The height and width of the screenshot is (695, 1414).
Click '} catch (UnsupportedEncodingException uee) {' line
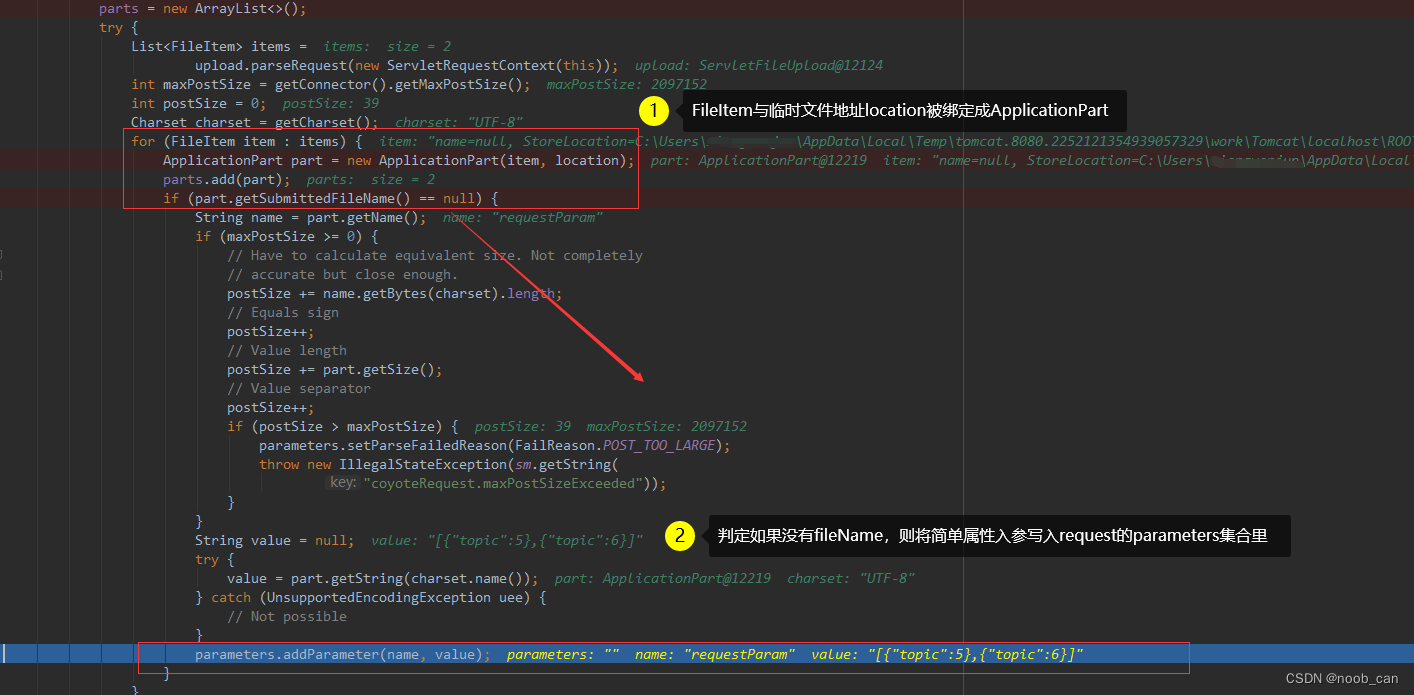click(371, 597)
